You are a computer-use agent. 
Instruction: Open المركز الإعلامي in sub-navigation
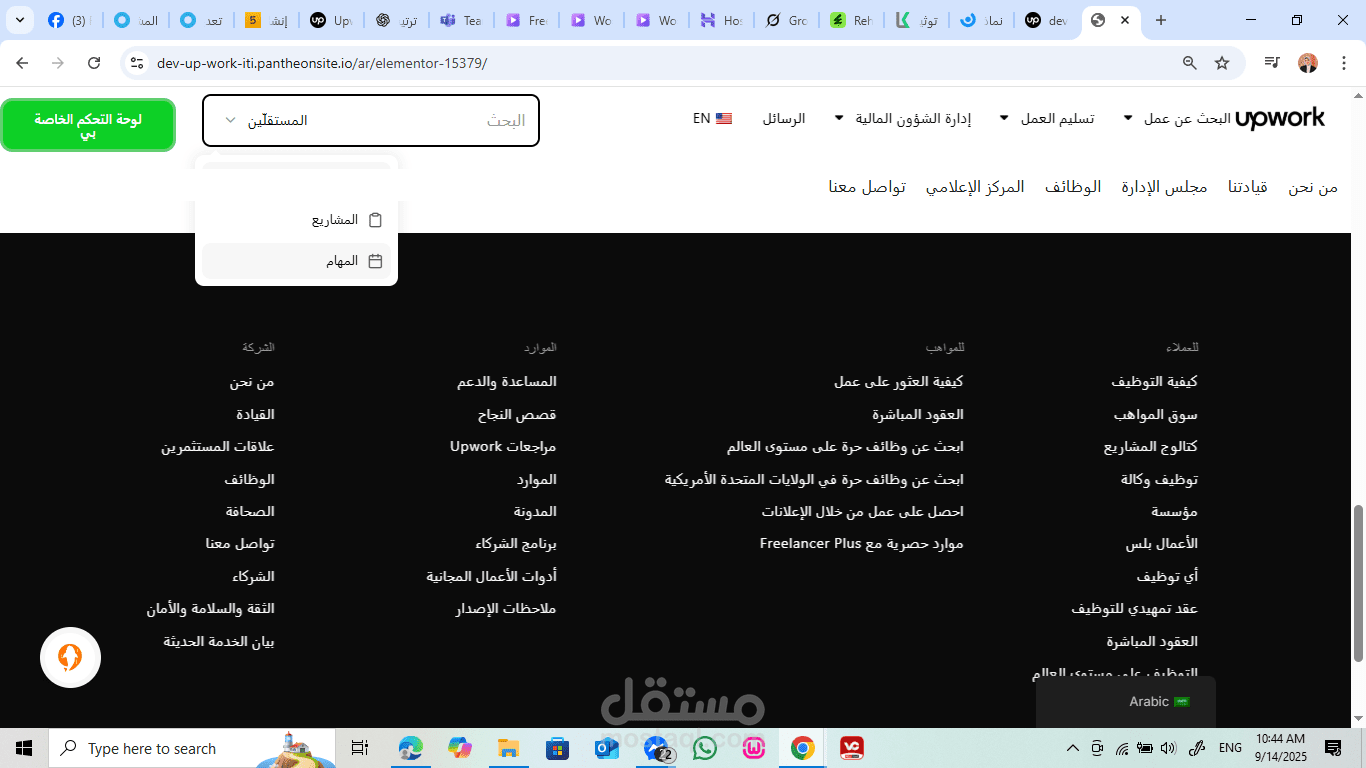[x=975, y=187]
